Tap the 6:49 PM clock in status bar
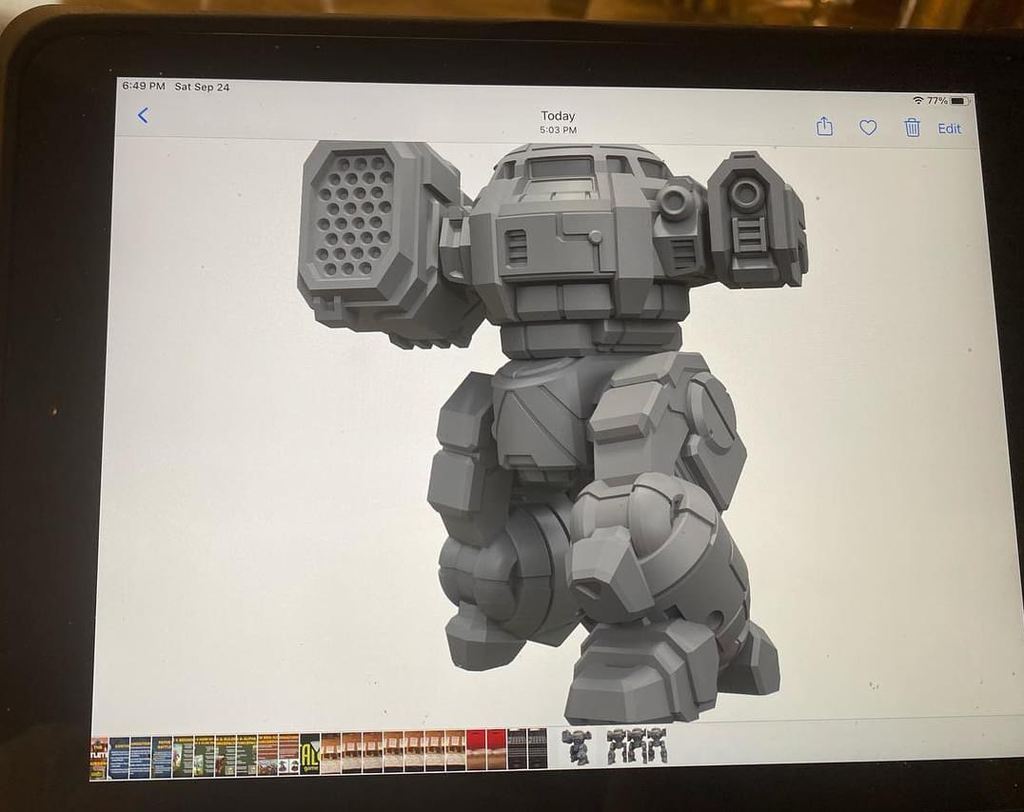1024x812 pixels. (144, 86)
